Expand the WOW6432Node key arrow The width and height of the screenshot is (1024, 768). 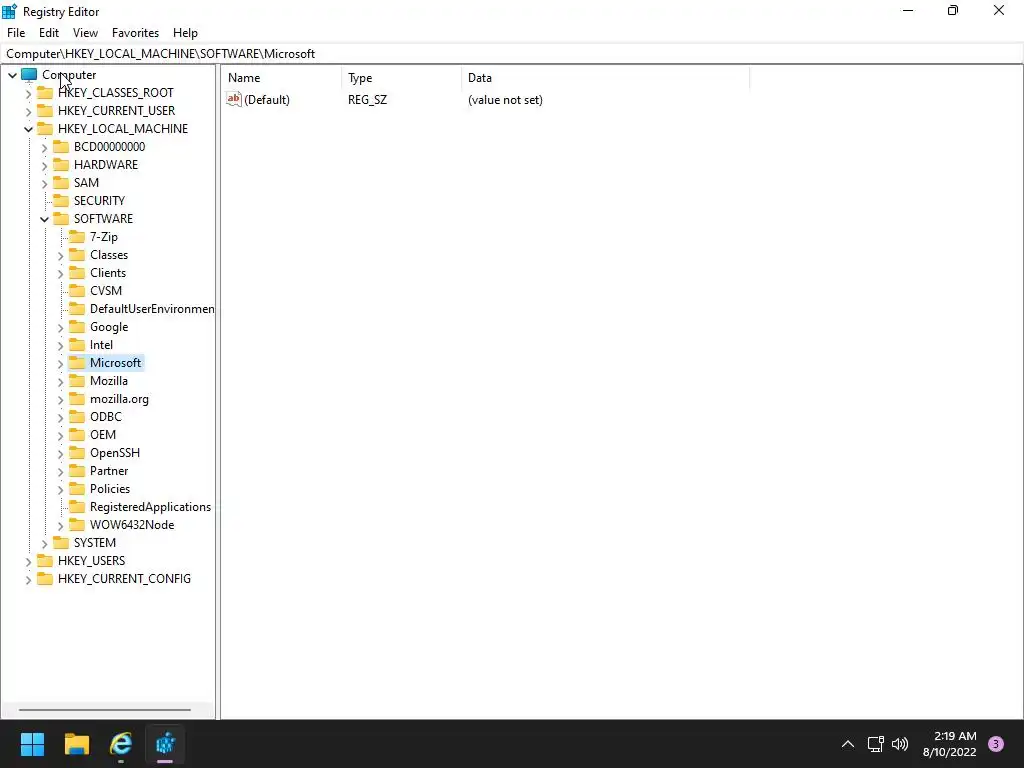[60, 526]
